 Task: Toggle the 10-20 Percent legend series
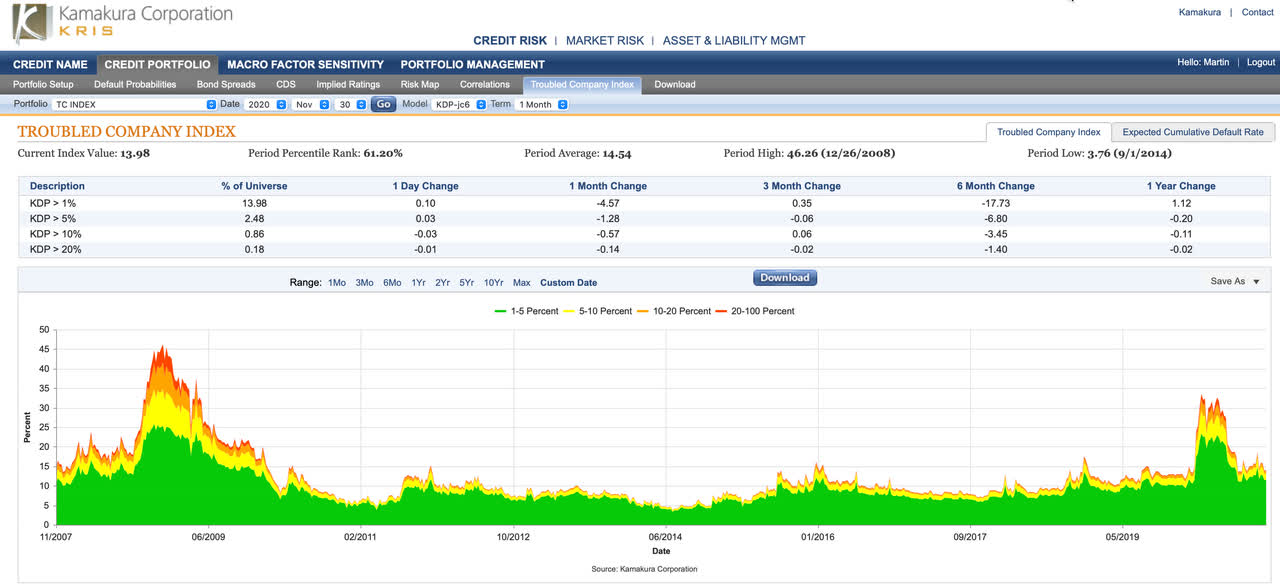tap(674, 311)
